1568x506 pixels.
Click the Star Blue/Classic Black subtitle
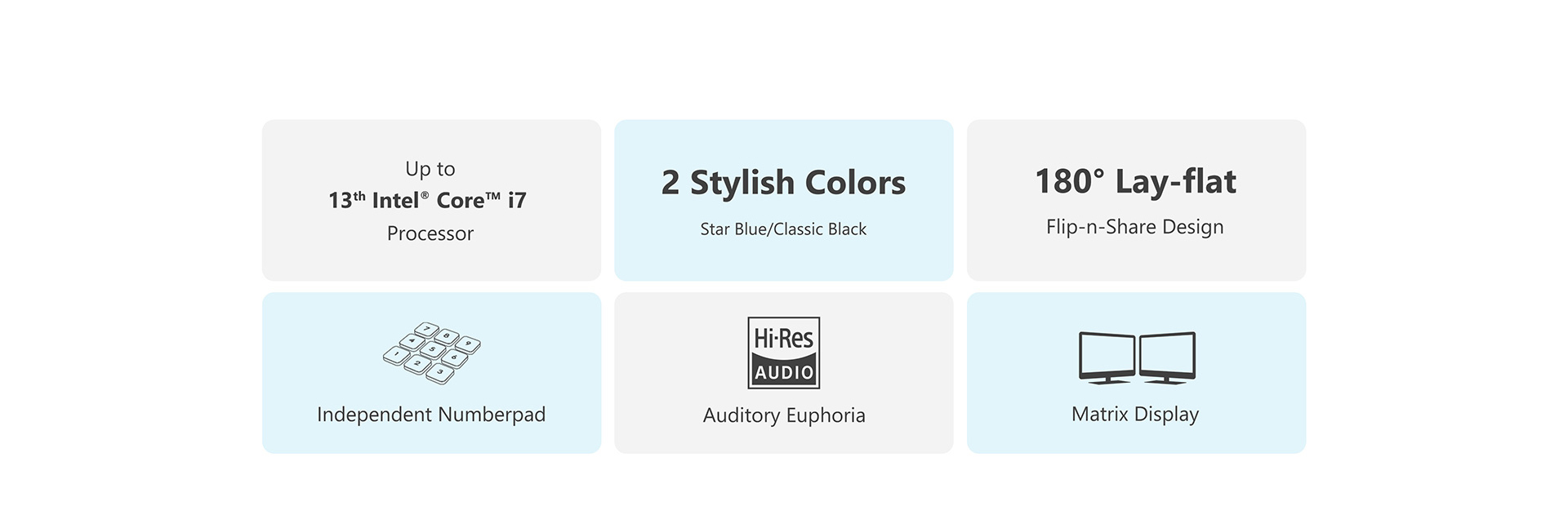783,229
